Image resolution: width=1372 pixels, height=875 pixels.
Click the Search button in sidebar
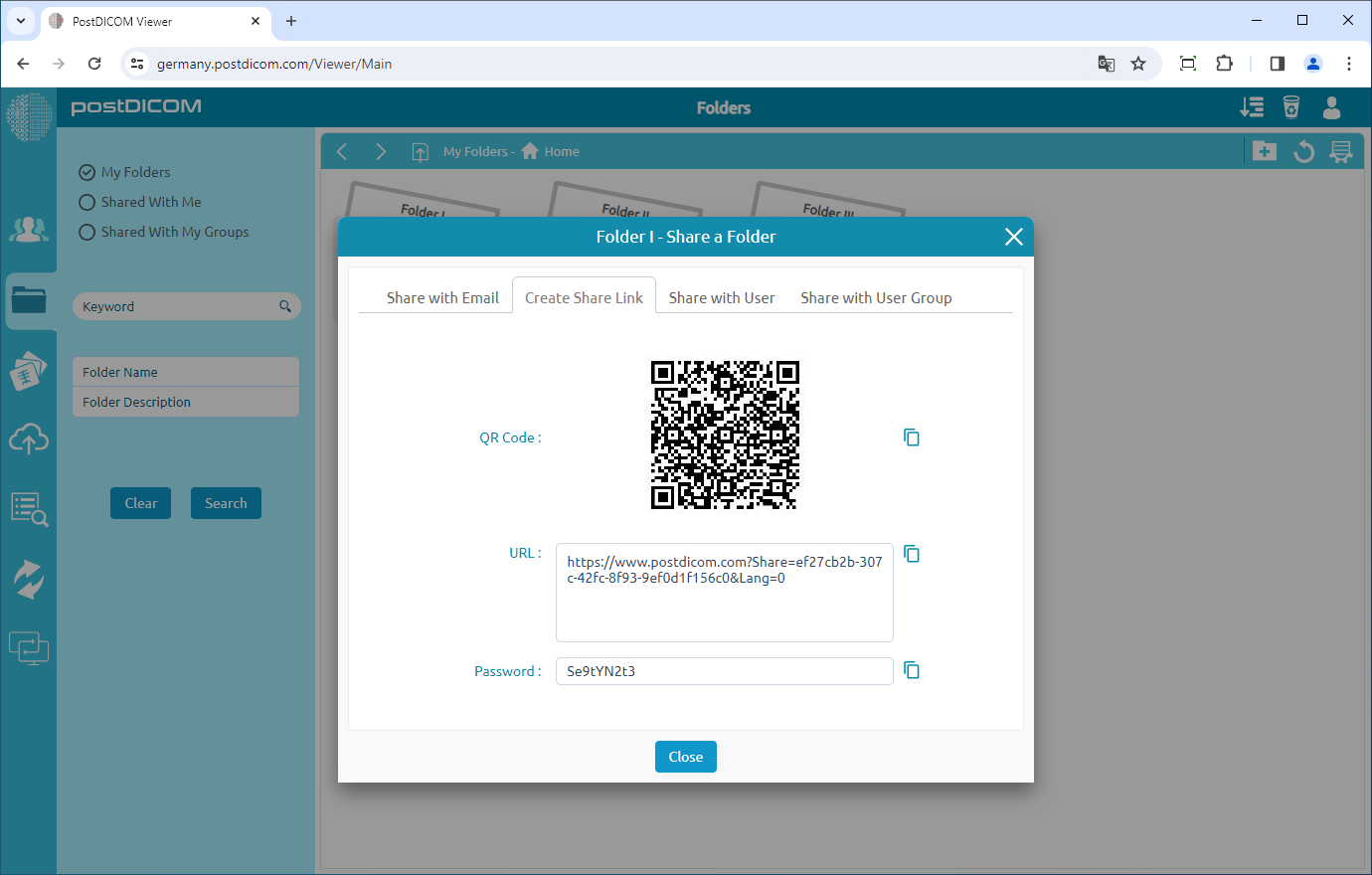tap(226, 503)
